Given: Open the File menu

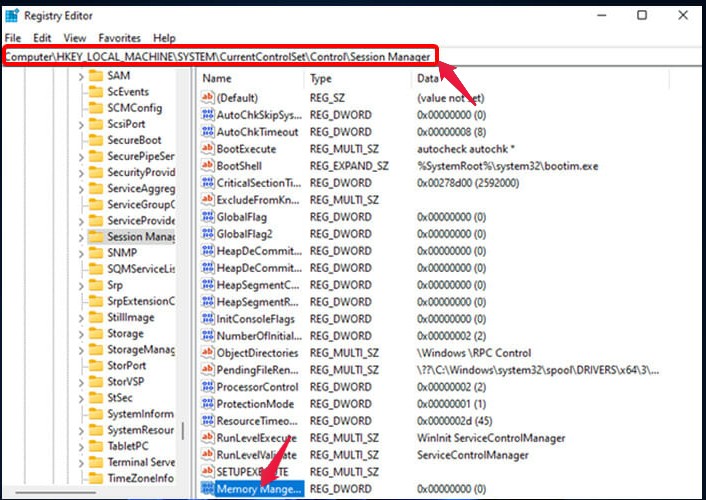Looking at the screenshot, I should click(13, 38).
